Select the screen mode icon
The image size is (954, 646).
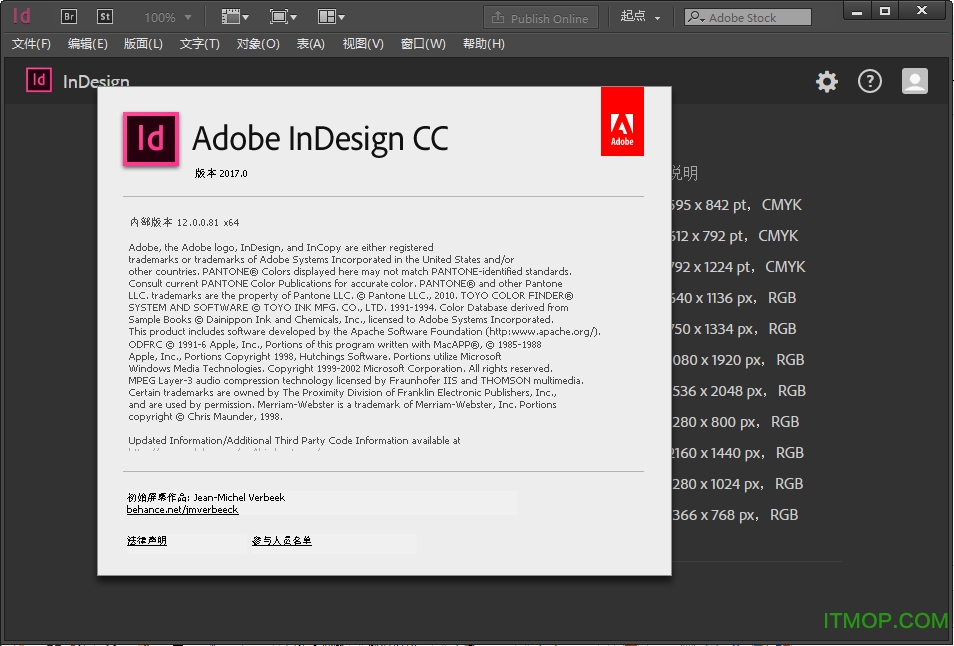[278, 16]
